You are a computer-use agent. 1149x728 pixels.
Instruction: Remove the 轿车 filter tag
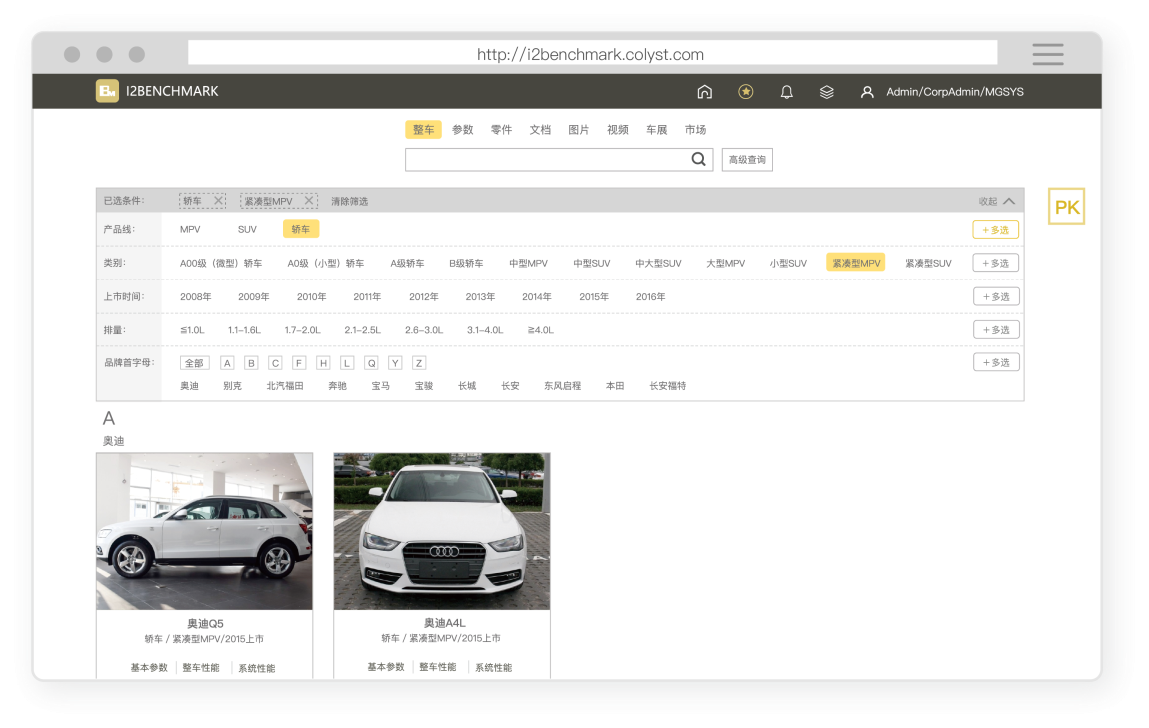(218, 200)
